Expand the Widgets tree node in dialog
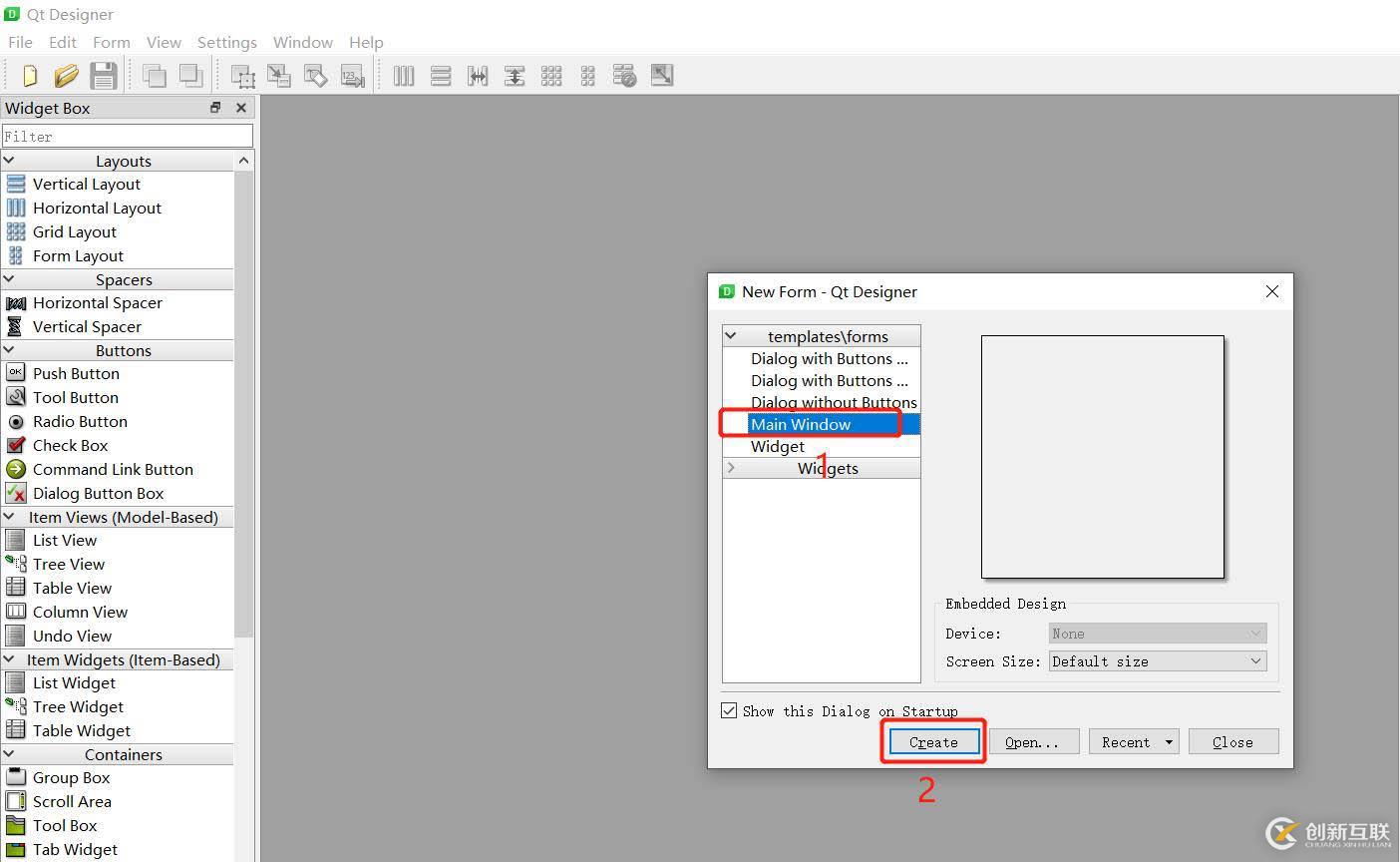 731,468
